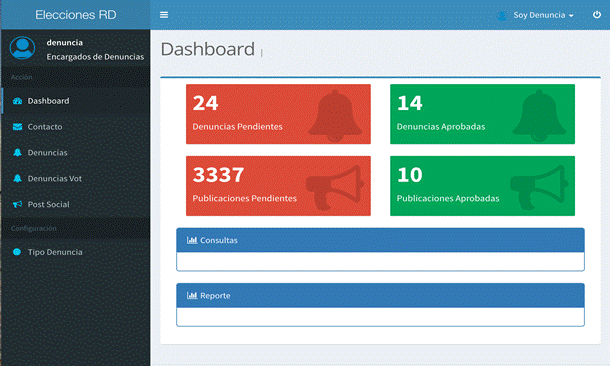
Task: Click the Acción section label
Action: coord(22,77)
